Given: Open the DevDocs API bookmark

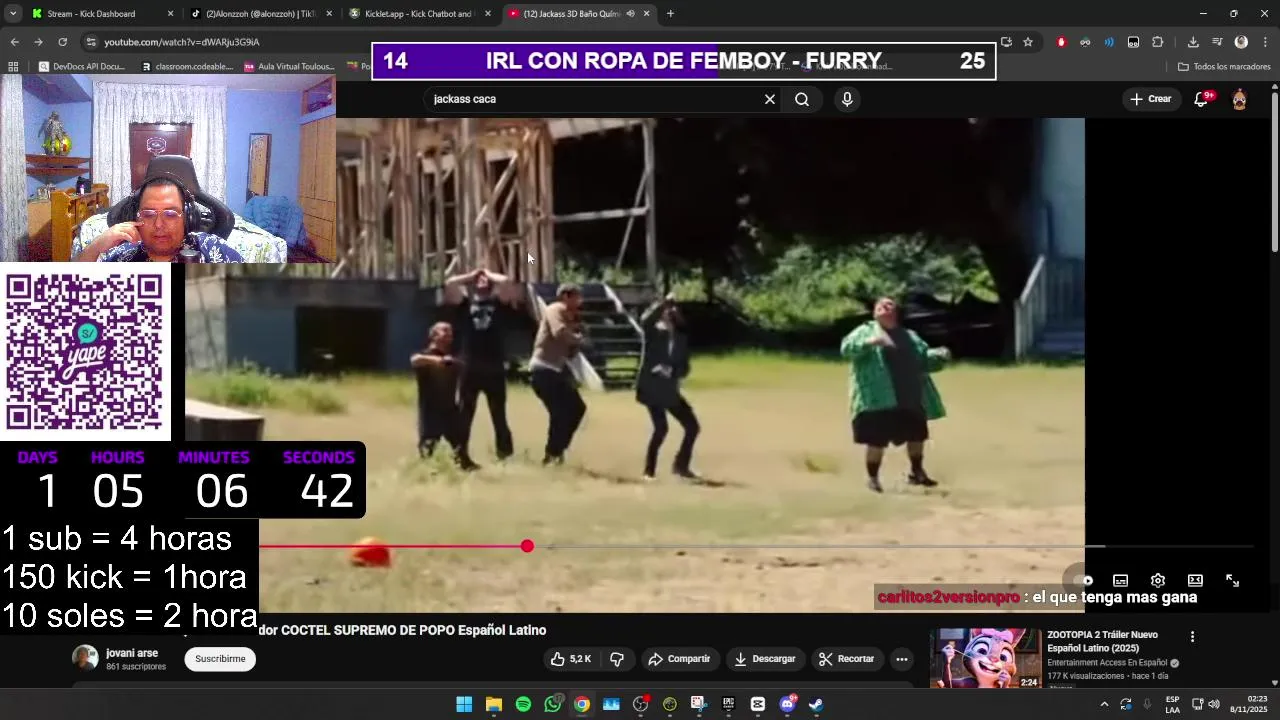Looking at the screenshot, I should tap(82, 67).
